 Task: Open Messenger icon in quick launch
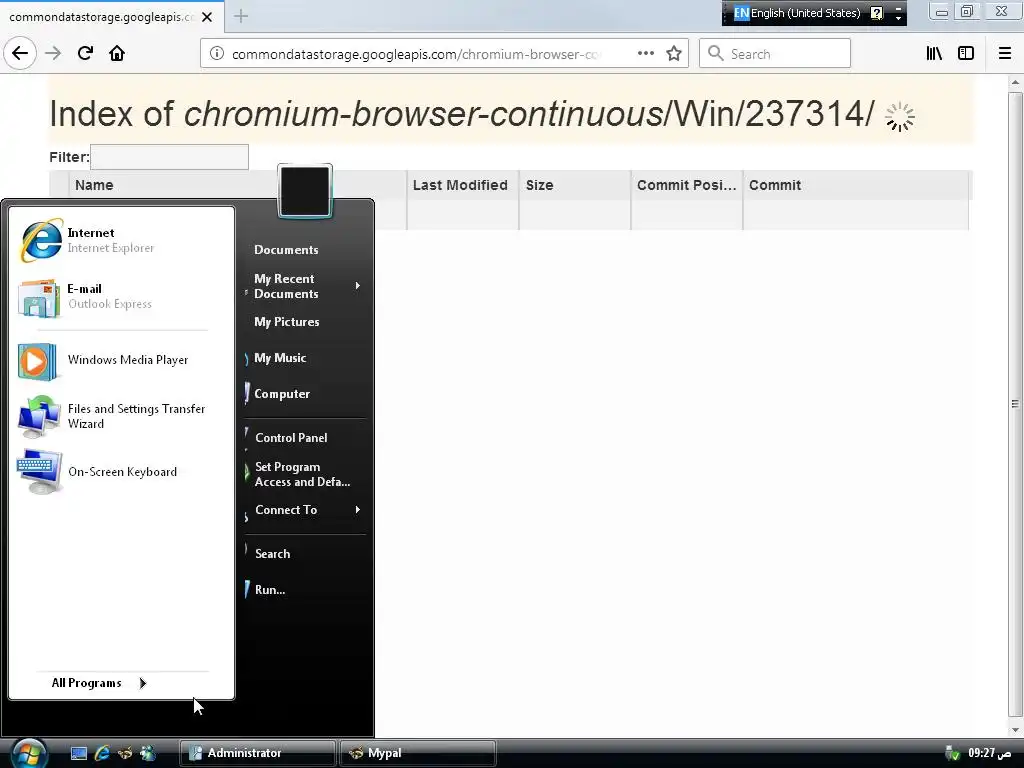coord(148,753)
